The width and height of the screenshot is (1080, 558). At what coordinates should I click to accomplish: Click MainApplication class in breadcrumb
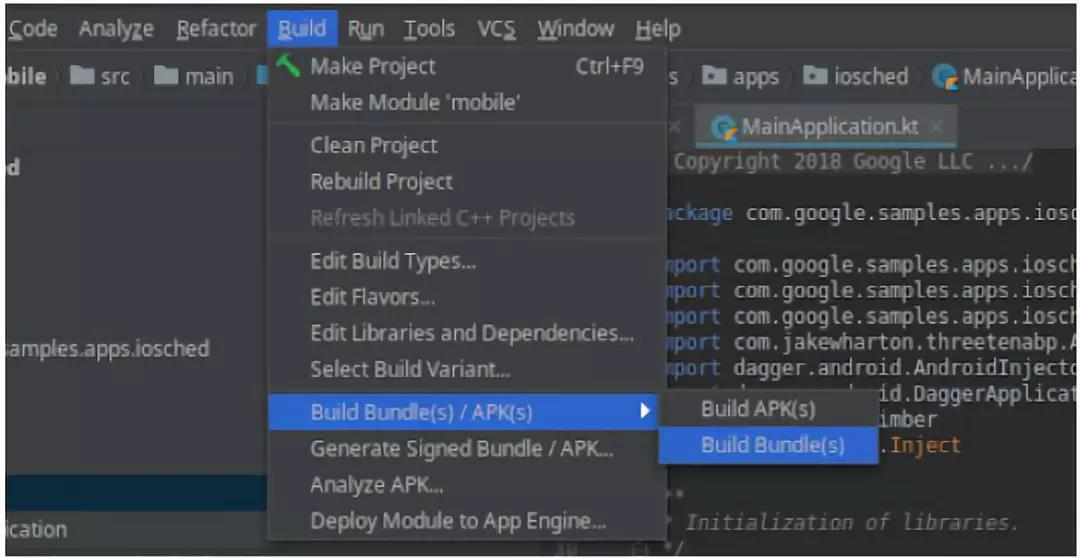click(x=1004, y=76)
